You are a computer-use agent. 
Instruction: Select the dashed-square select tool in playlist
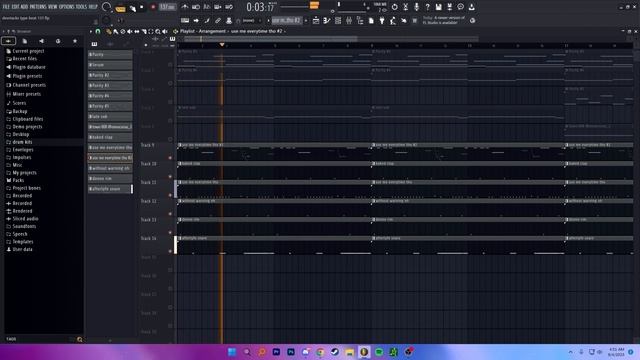click(x=151, y=31)
